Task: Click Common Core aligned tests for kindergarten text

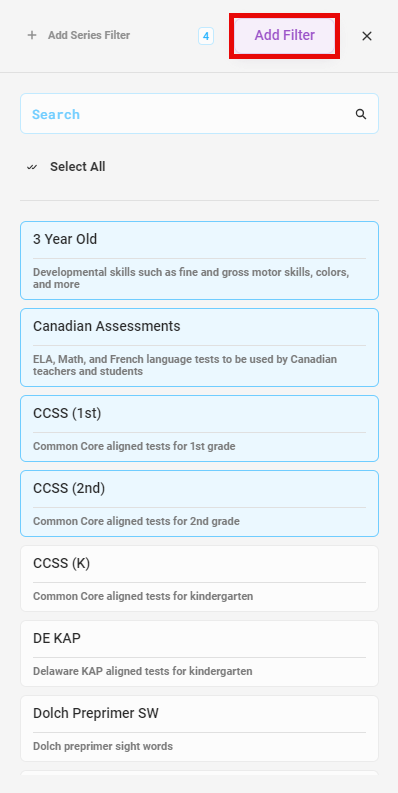Action: pos(143,596)
